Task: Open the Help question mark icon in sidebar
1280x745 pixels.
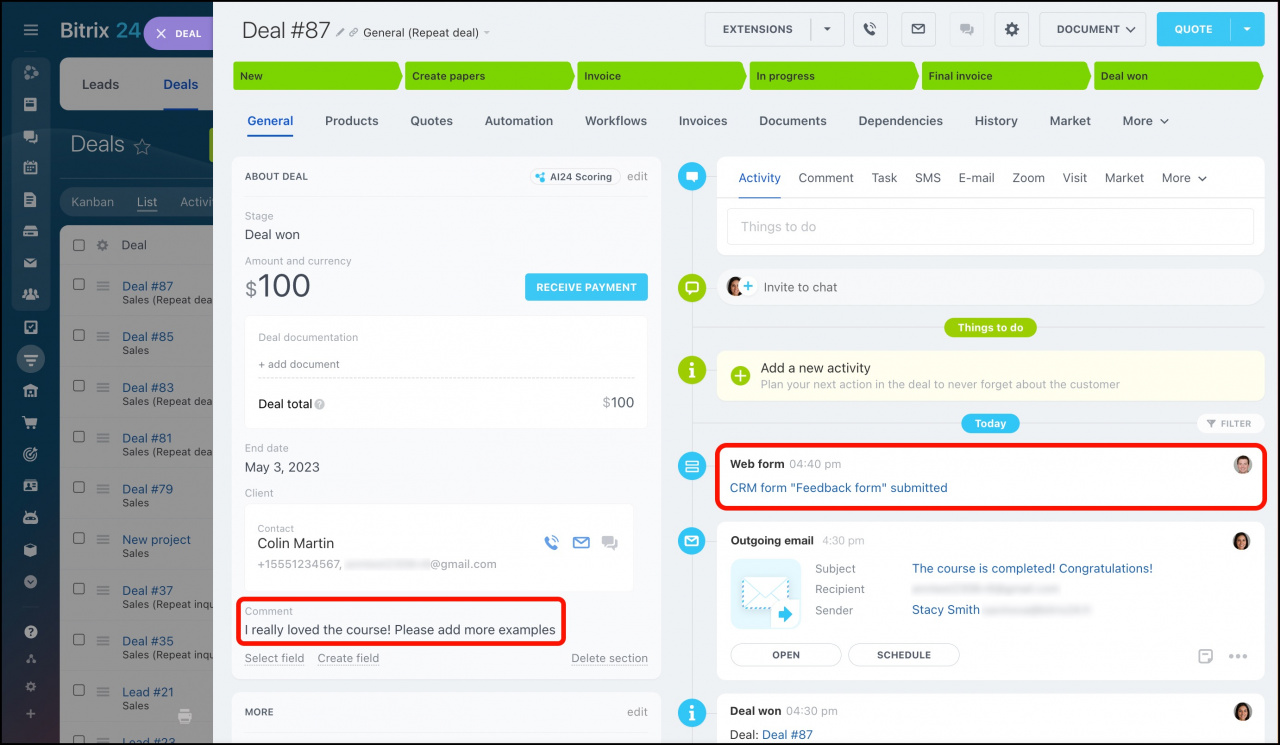Action: pos(31,632)
